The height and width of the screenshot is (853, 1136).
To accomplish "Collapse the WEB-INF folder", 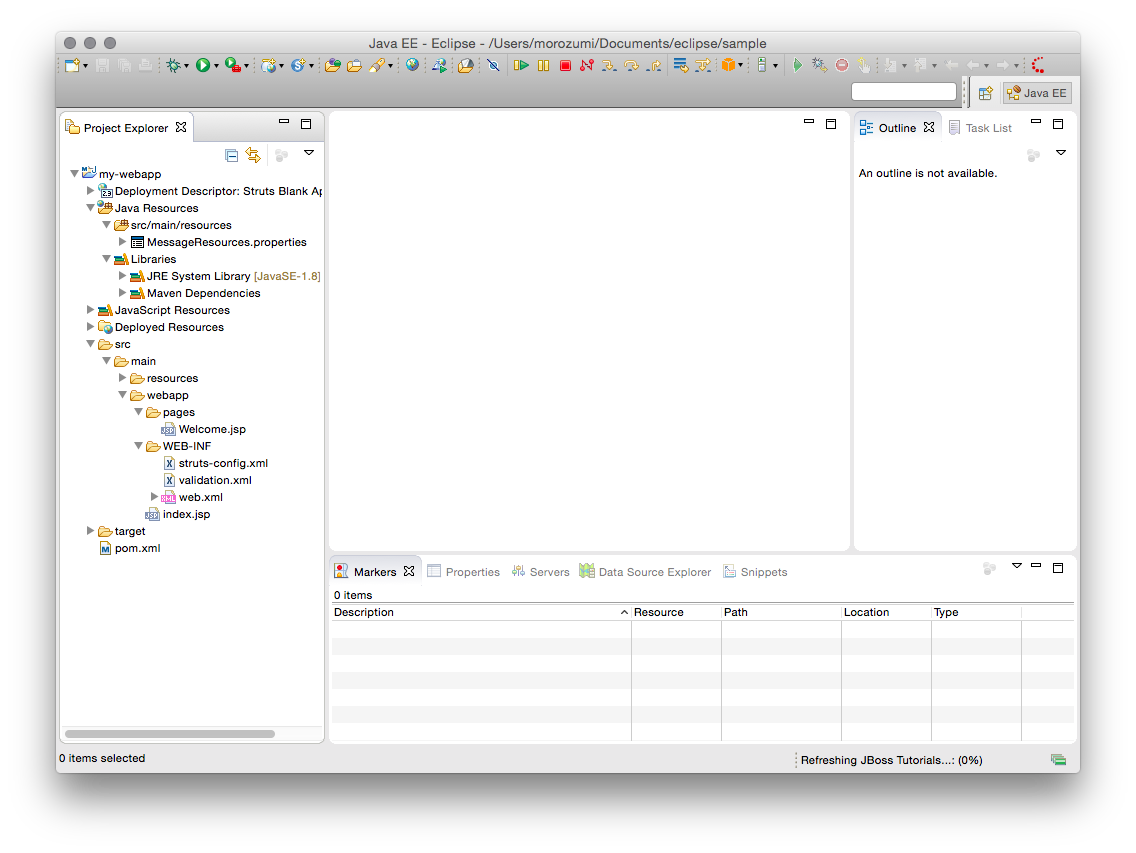I will 138,446.
